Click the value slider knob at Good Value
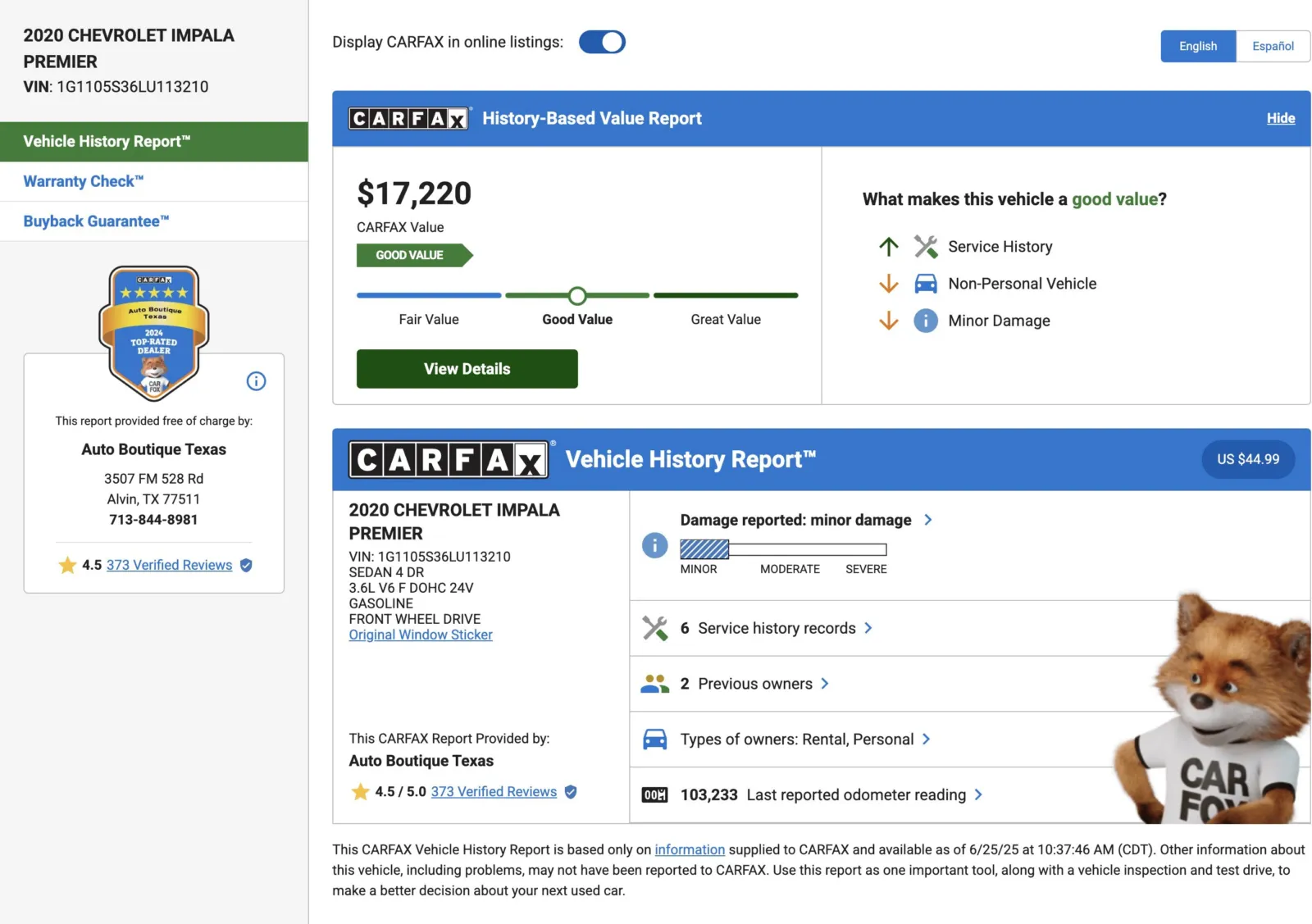This screenshot has width=1312, height=924. tap(577, 295)
